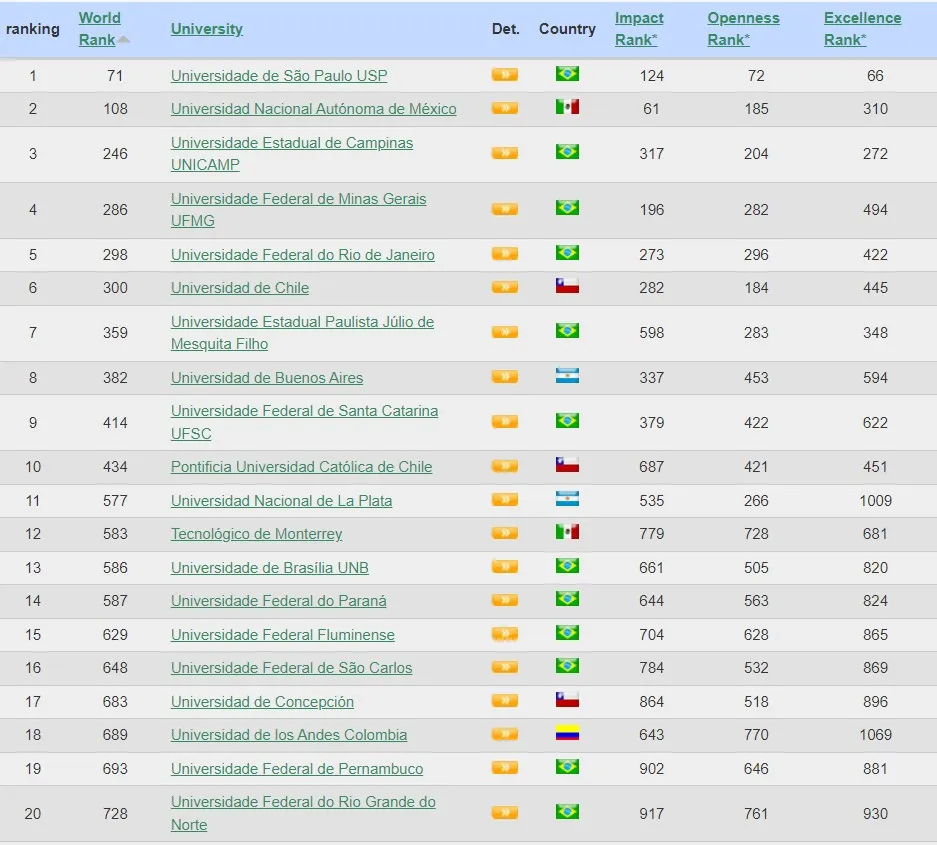The height and width of the screenshot is (845, 937).
Task: Click the World Rank sort arrow indicator
Action: click(124, 39)
